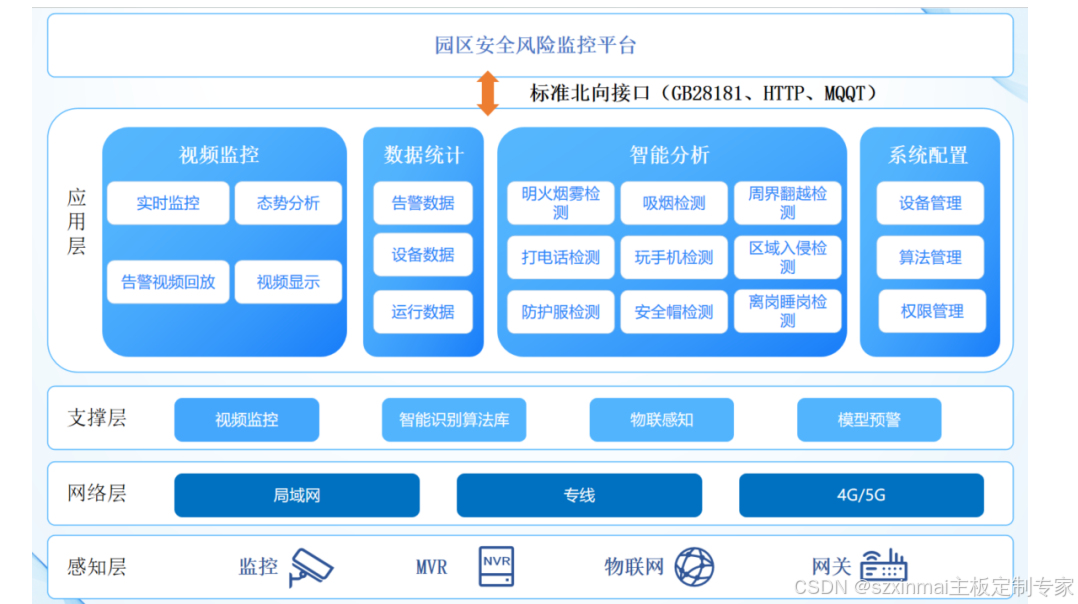The width and height of the screenshot is (1078, 604).
Task: Click the gateway router icon
Action: click(883, 566)
